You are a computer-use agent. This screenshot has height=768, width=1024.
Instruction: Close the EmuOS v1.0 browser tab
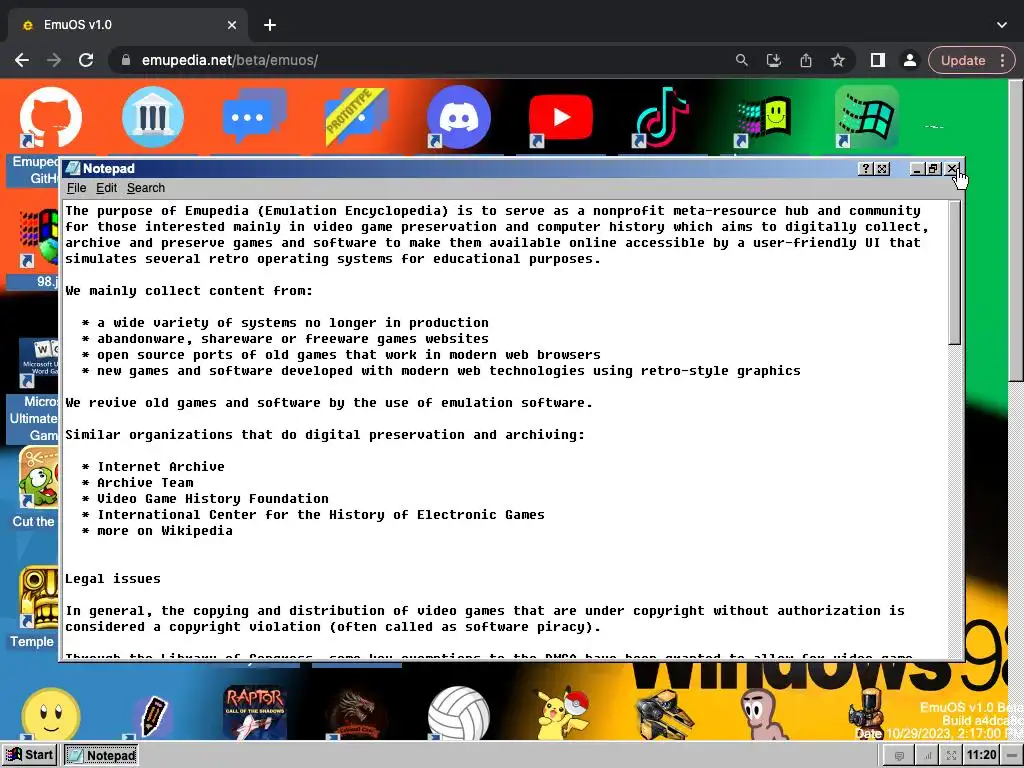pyautogui.click(x=232, y=25)
